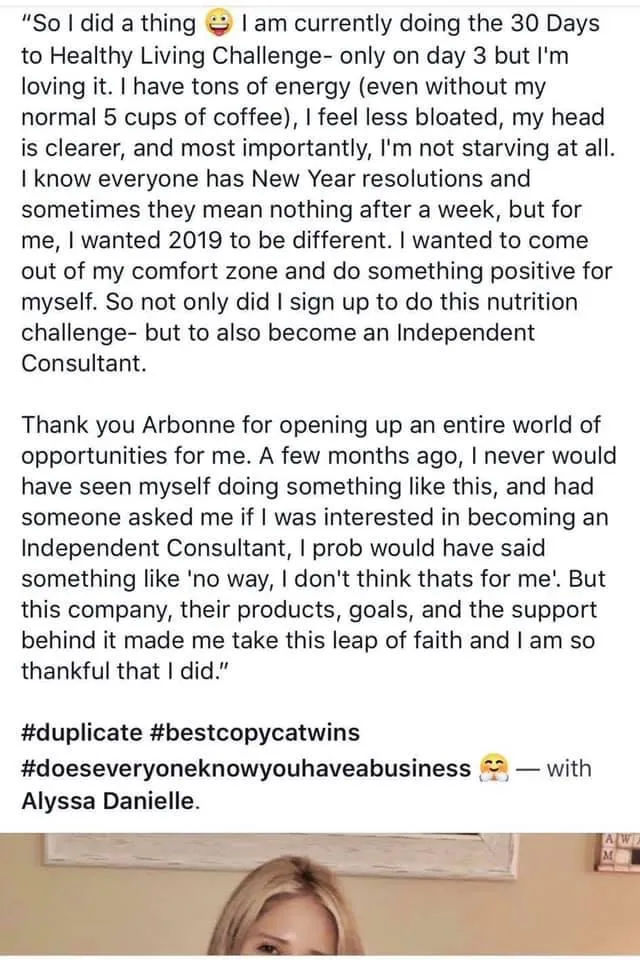Open the #doeseveryoneknowyouhaveabusiness hashtag link

[246, 768]
